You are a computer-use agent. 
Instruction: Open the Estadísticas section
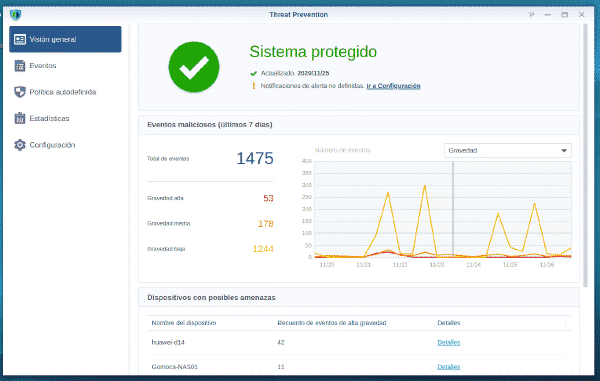pos(65,118)
